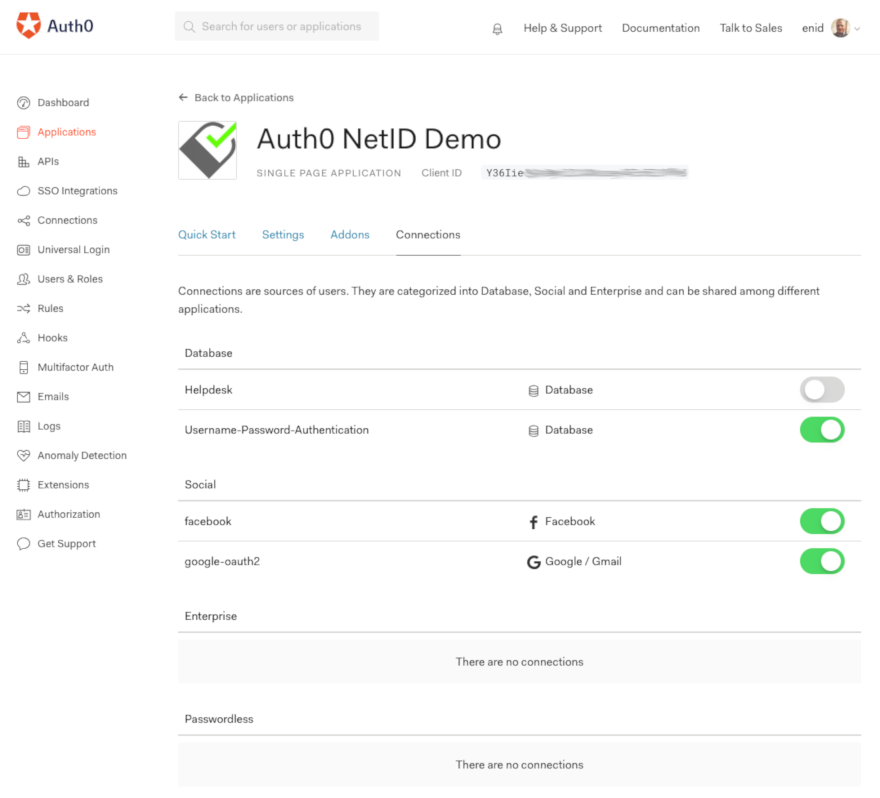Screen dimensions: 880x798
Task: Click the Facebook f icon
Action: [x=533, y=522]
